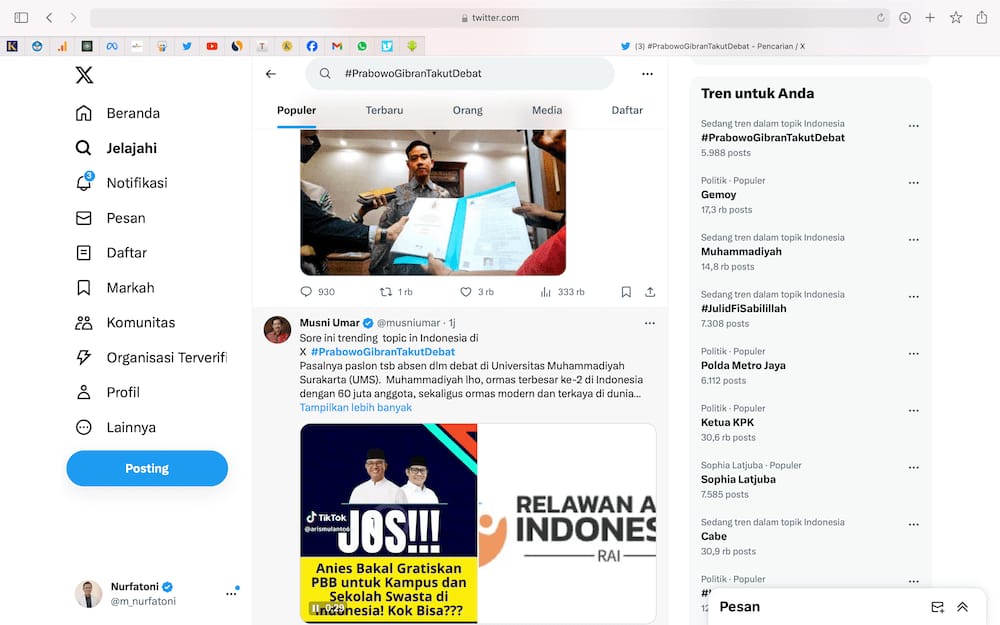Open Musni Umar's profile name link

click(x=330, y=323)
